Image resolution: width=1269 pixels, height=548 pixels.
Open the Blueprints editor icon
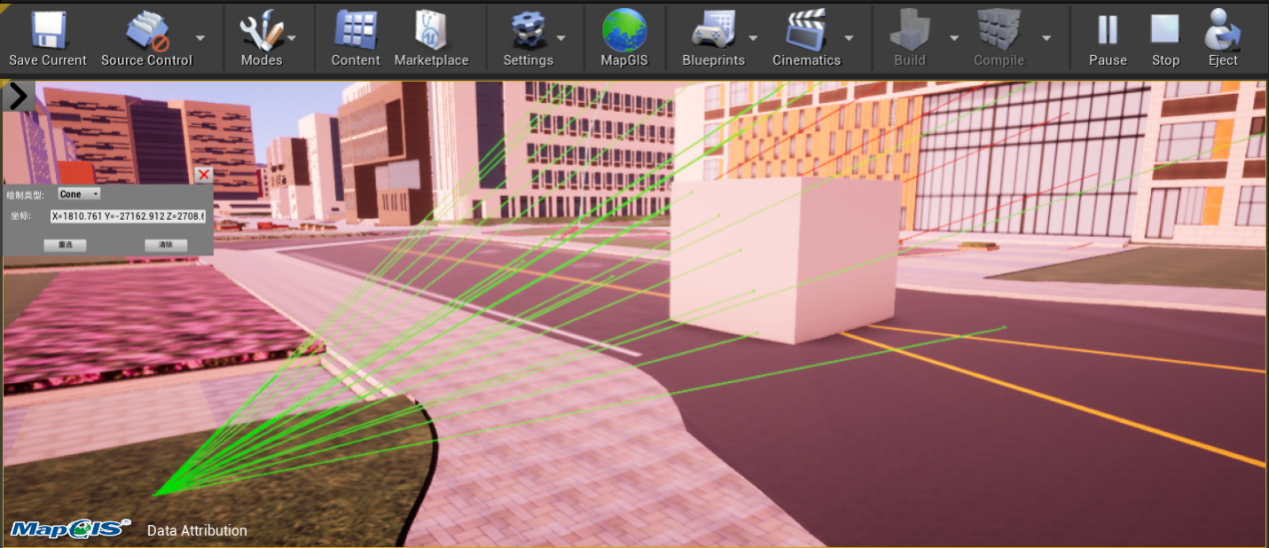(x=712, y=30)
